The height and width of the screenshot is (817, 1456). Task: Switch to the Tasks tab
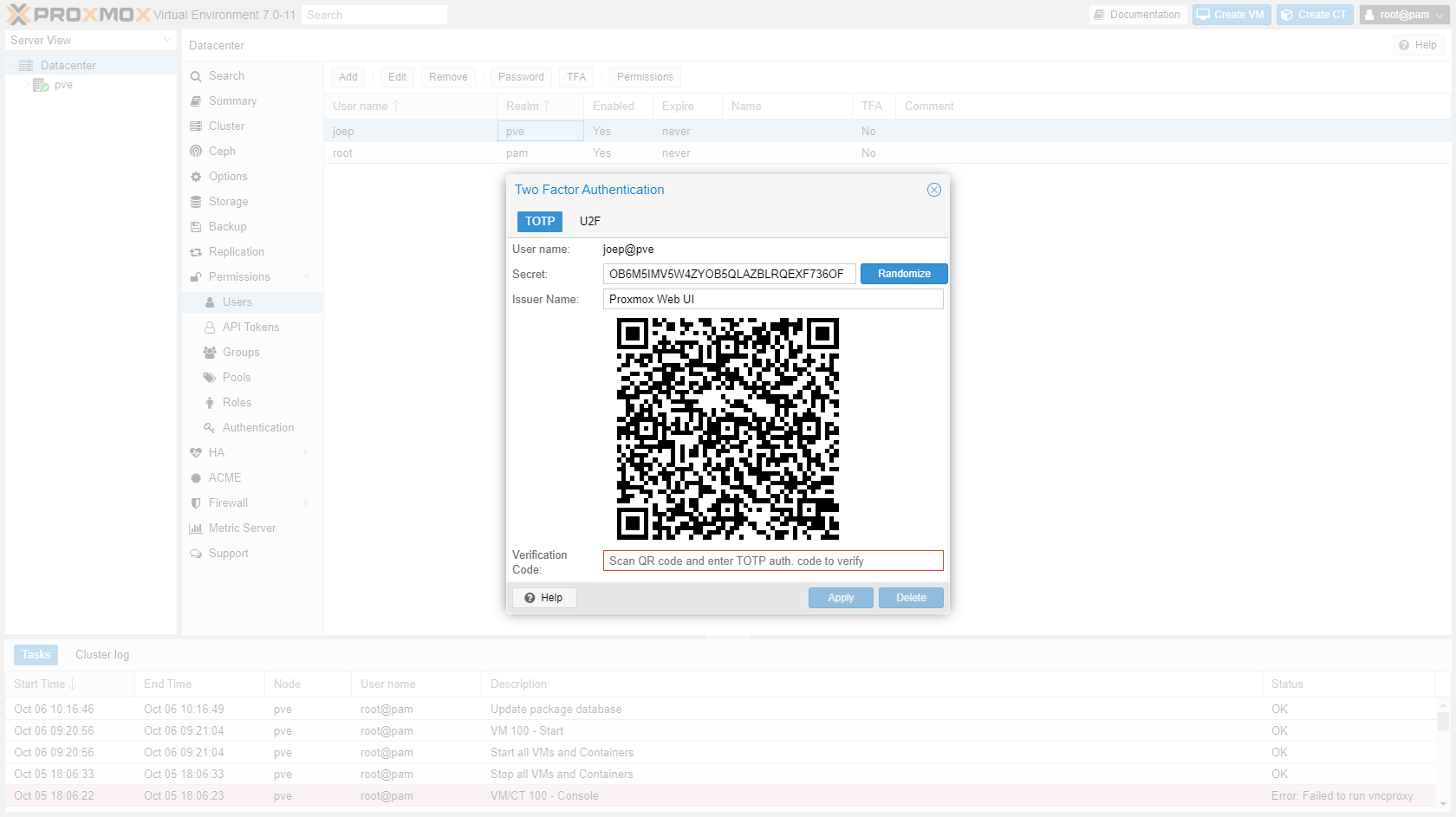click(36, 655)
